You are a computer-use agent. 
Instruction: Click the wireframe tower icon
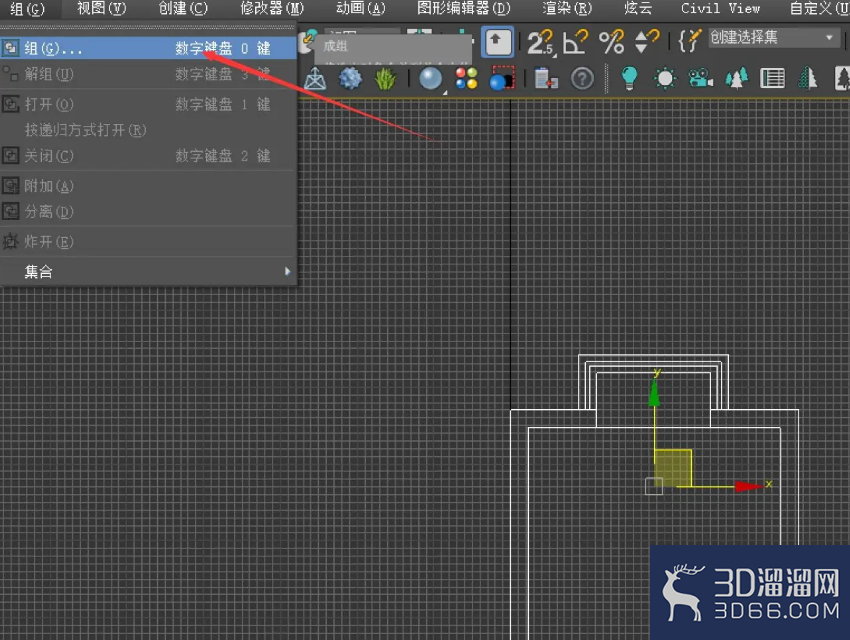tap(315, 79)
